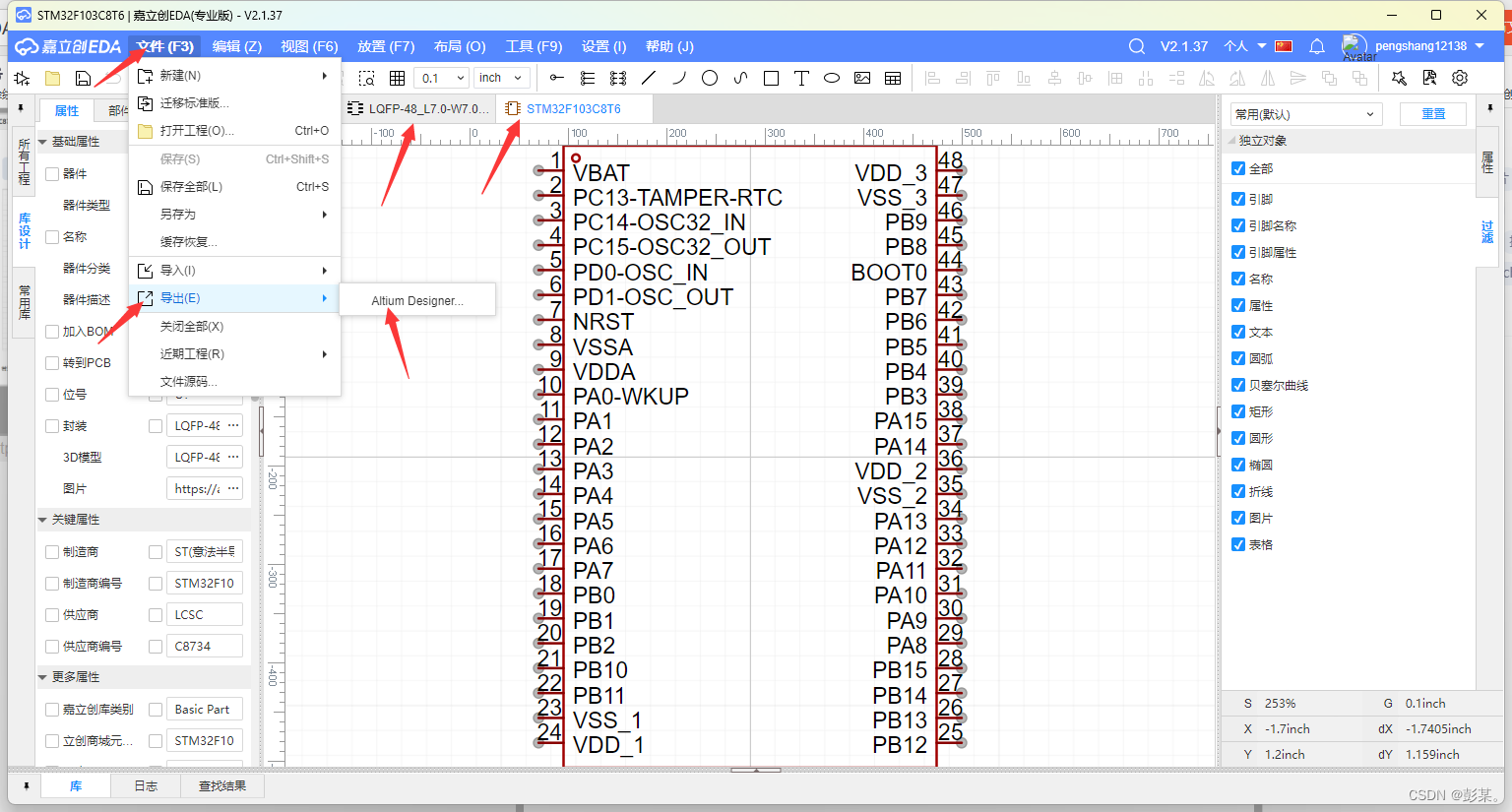Image resolution: width=1512 pixels, height=812 pixels.
Task: Uncheck the 引脚名称 filter checkbox
Action: (1238, 225)
